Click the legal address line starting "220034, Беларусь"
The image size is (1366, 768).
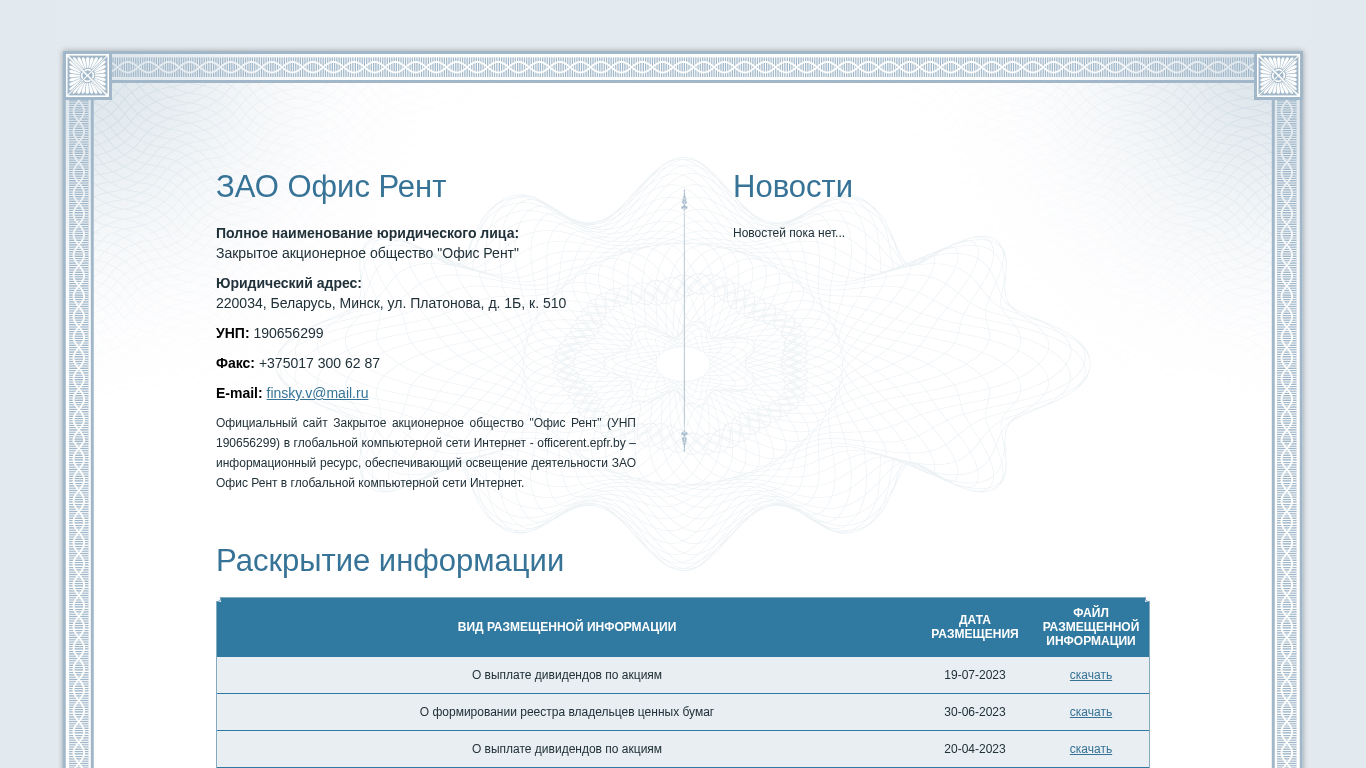pyautogui.click(x=391, y=303)
